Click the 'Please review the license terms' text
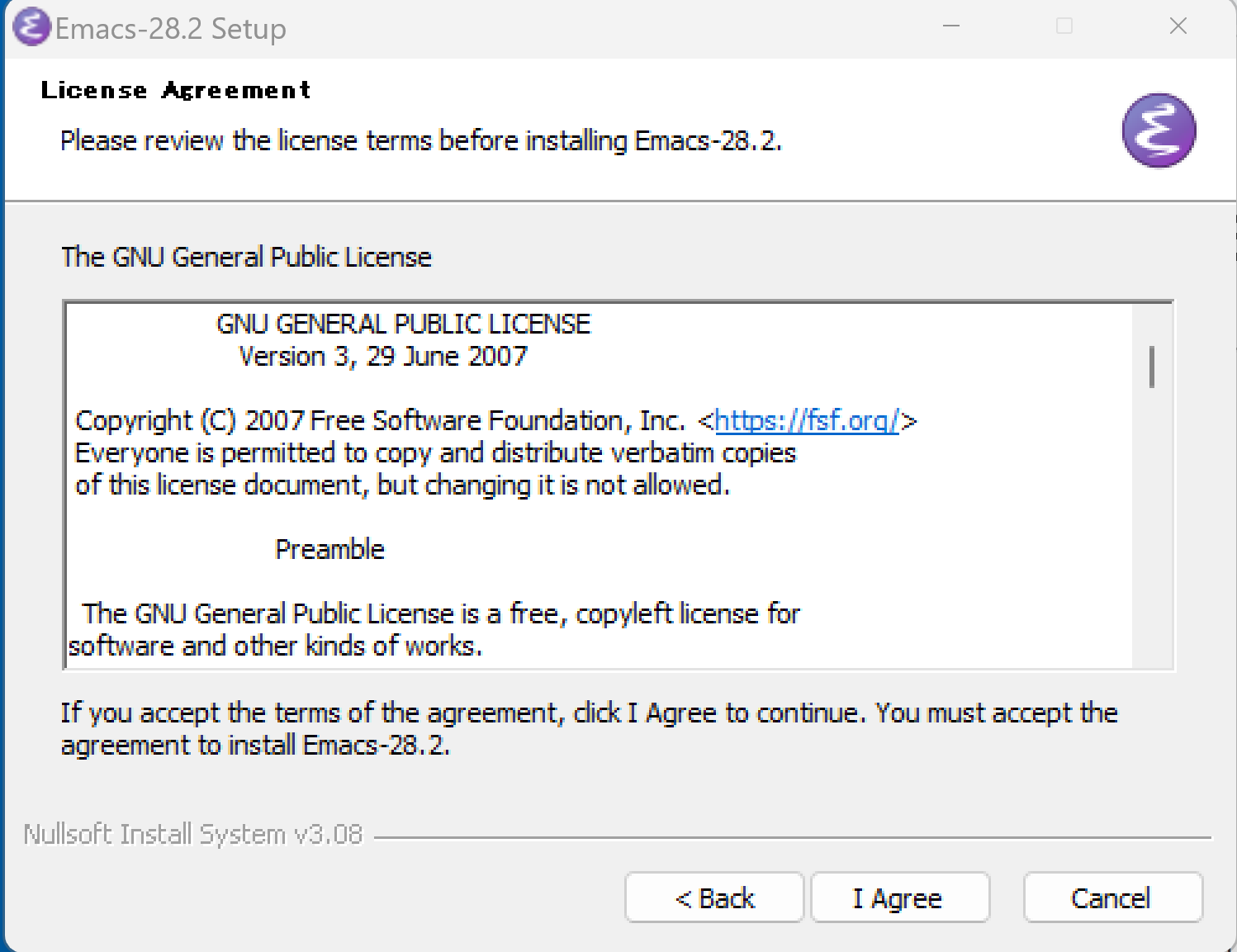Image resolution: width=1237 pixels, height=952 pixels. (421, 140)
